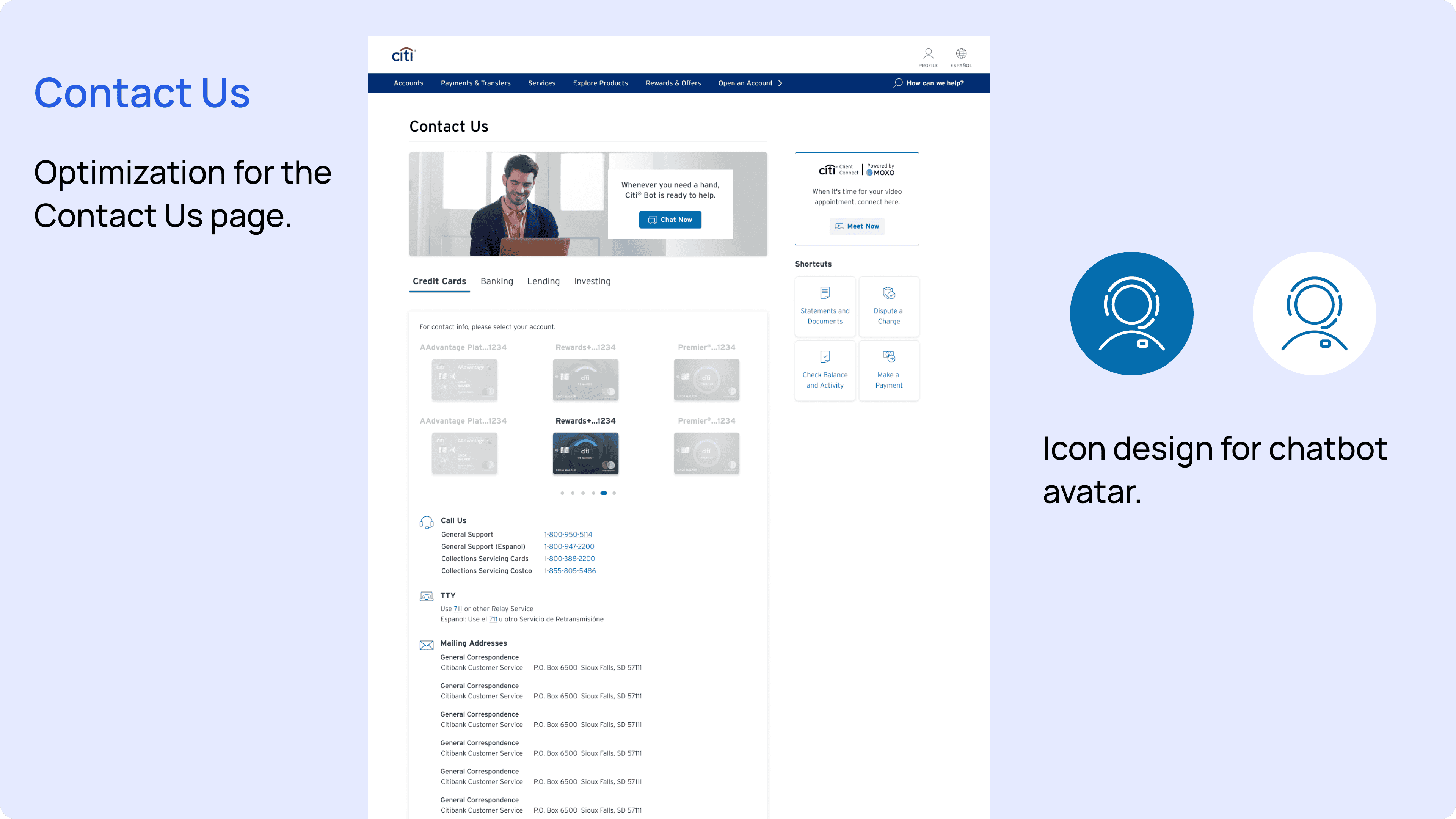Click the Citi logo
The image size is (1456, 819).
(x=403, y=55)
